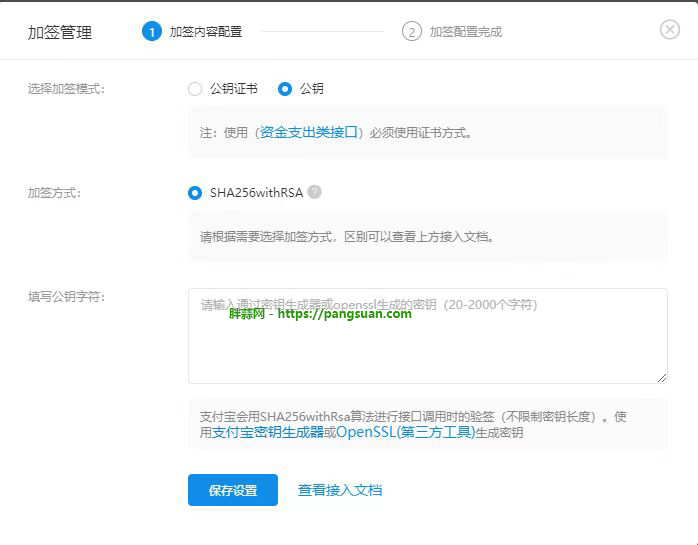Image resolution: width=698 pixels, height=545 pixels.
Task: Click the text area resize handle
Action: pyautogui.click(x=662, y=378)
